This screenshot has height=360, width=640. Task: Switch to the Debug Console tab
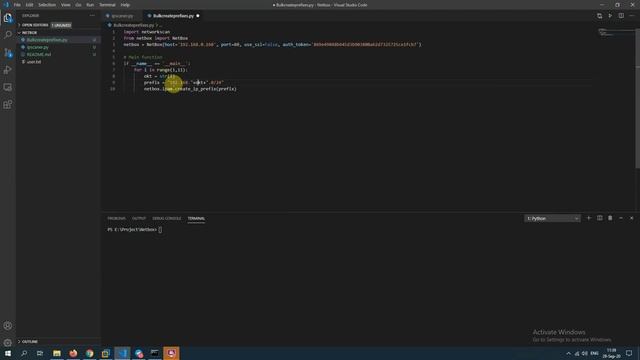167,218
